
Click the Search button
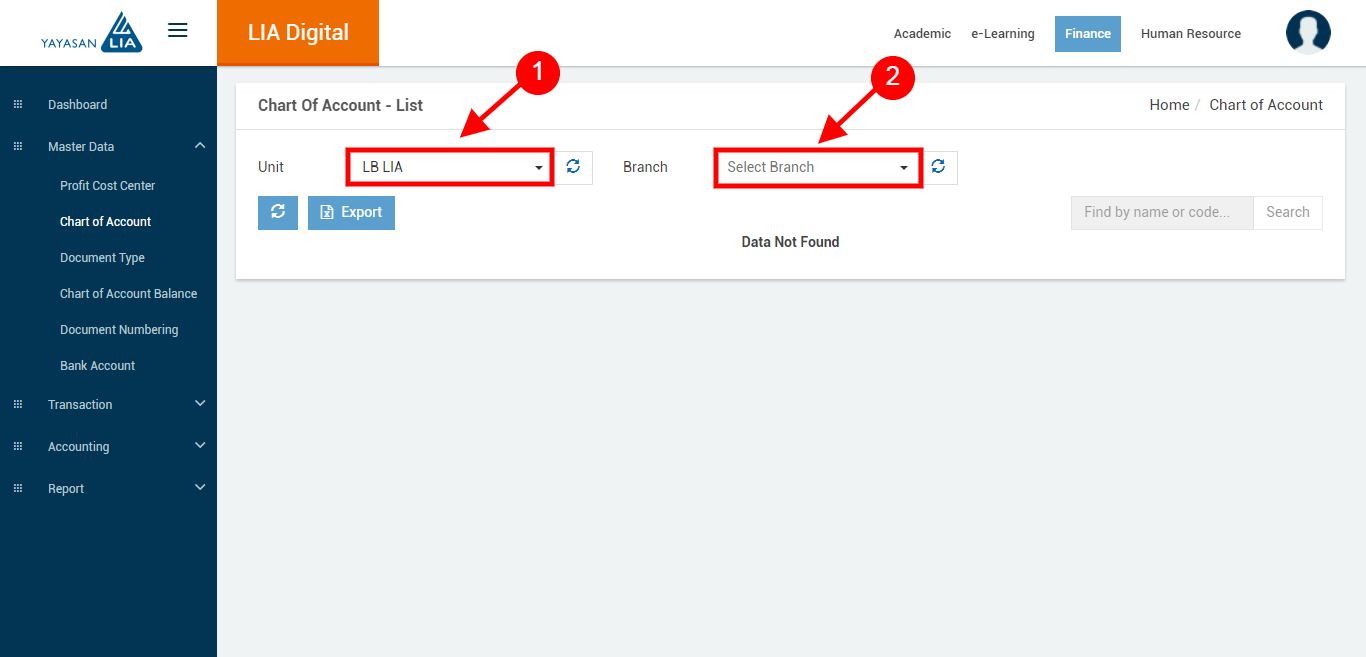(1287, 213)
